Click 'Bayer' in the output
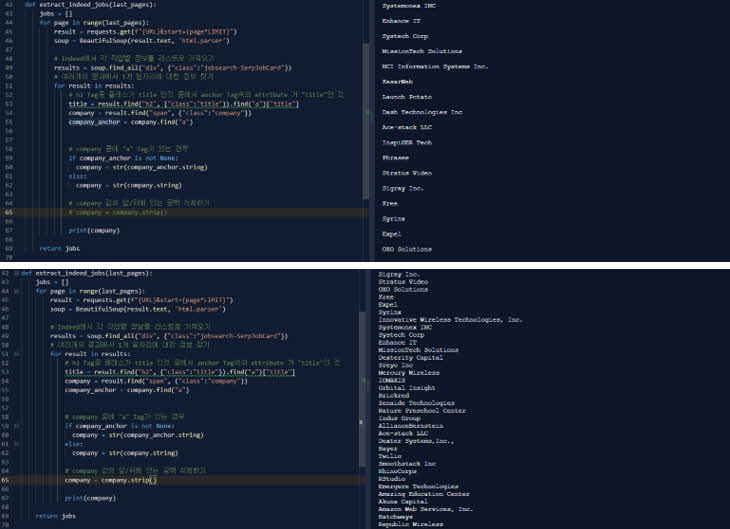The image size is (730, 529). click(388, 449)
